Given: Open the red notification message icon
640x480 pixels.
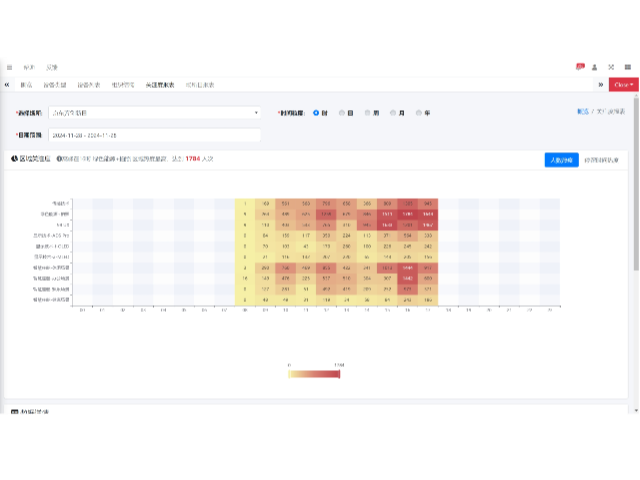Looking at the screenshot, I should [580, 67].
